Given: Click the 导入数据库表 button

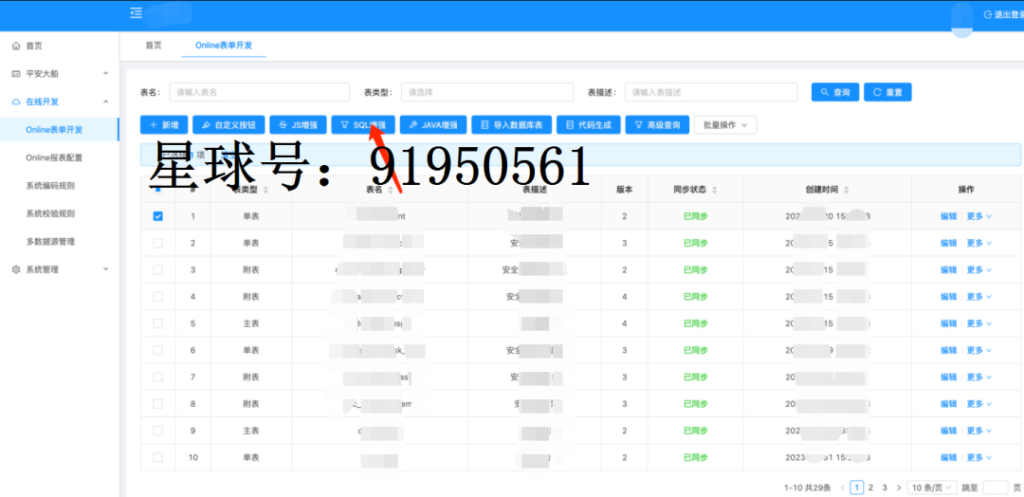Looking at the screenshot, I should [x=512, y=125].
